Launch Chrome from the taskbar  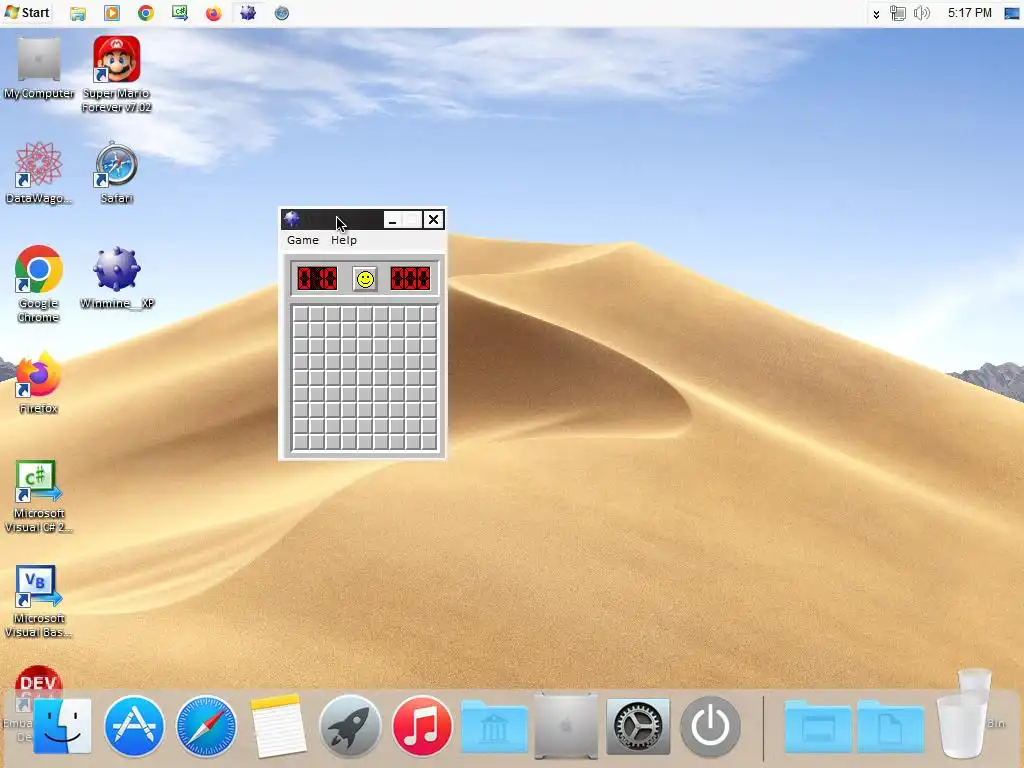146,13
